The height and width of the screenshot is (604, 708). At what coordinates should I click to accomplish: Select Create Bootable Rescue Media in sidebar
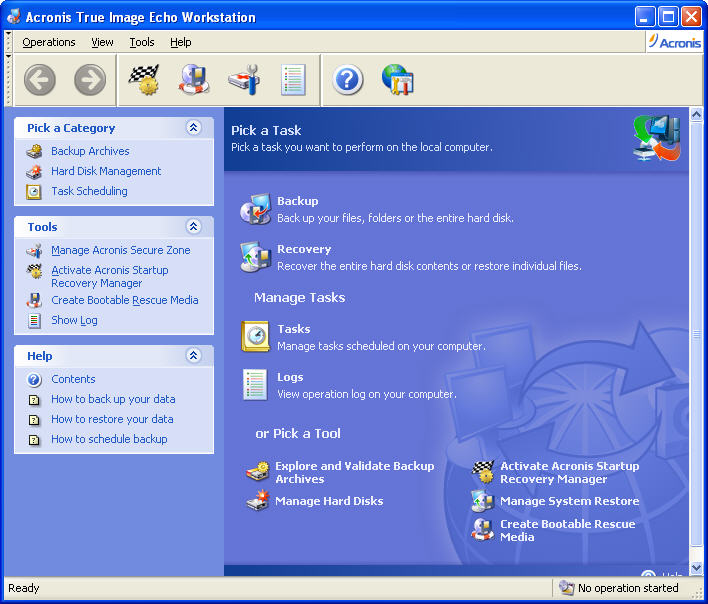pos(124,300)
